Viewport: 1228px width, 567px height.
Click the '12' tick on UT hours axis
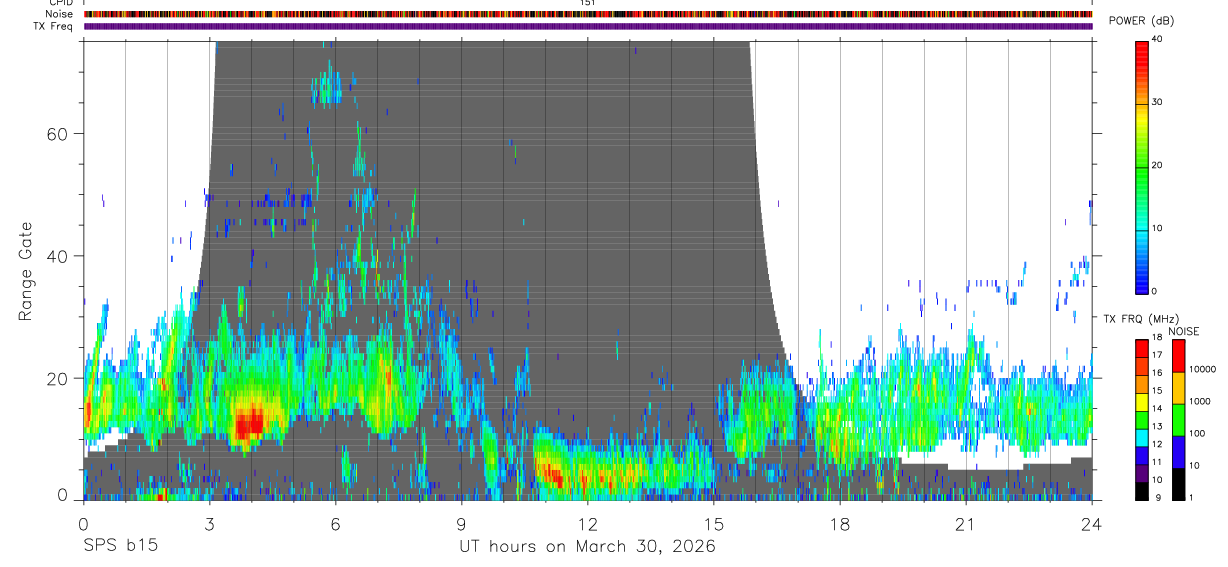(587, 524)
